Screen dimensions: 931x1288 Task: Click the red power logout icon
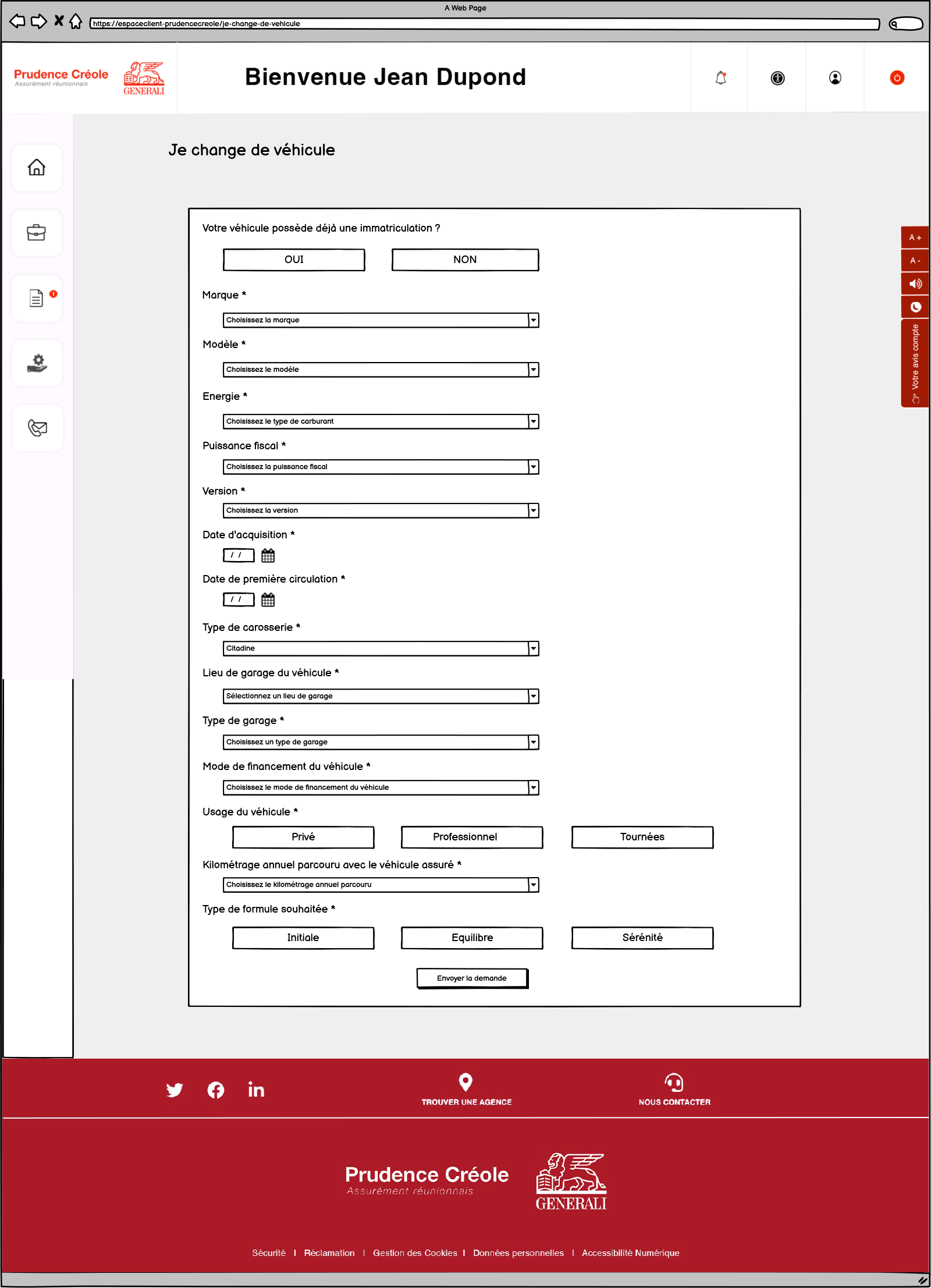tap(897, 78)
